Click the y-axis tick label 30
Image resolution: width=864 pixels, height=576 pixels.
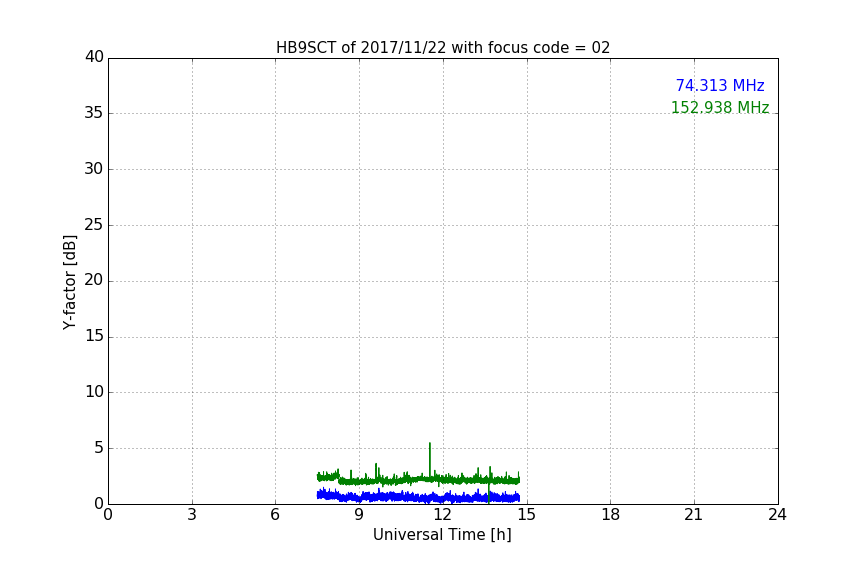(94, 169)
